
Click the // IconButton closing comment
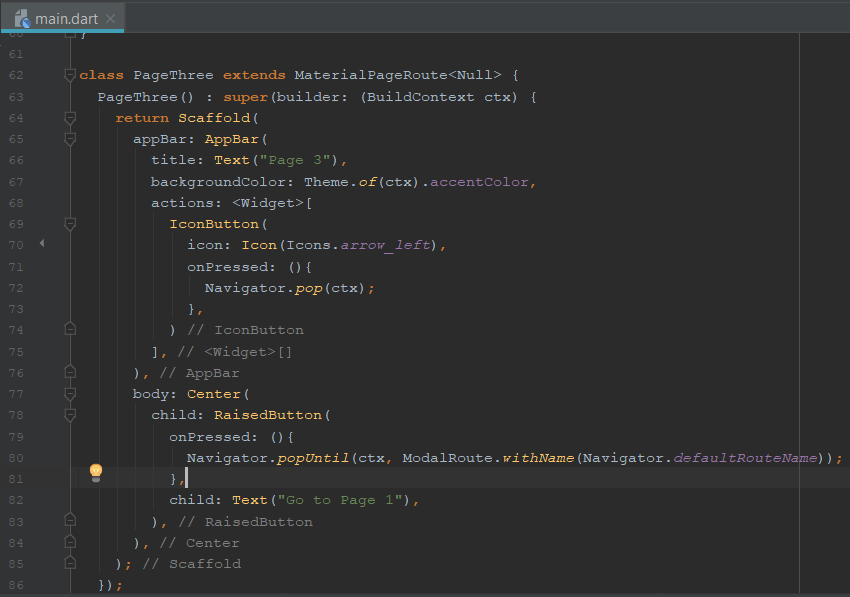245,330
